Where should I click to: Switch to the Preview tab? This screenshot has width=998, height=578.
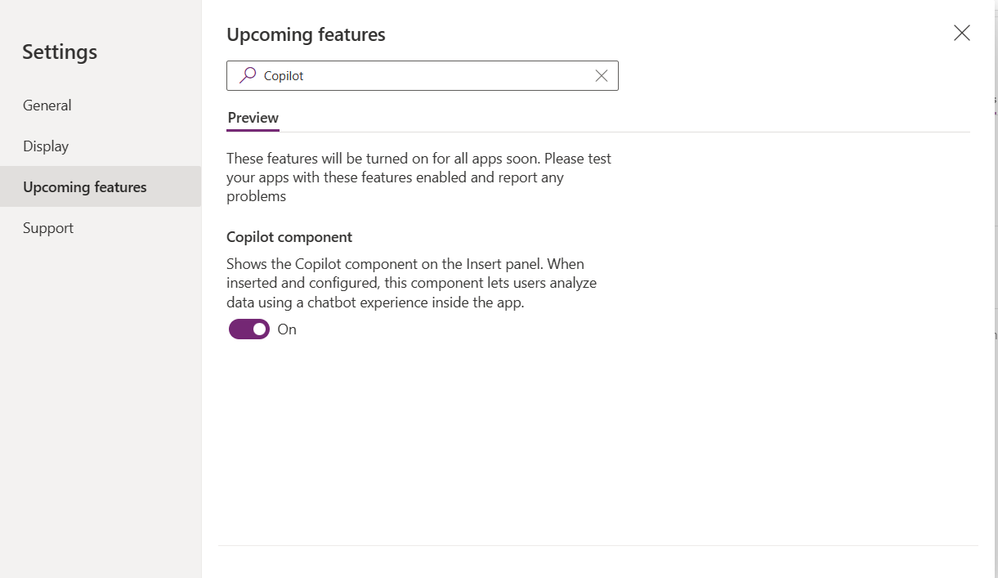click(253, 118)
